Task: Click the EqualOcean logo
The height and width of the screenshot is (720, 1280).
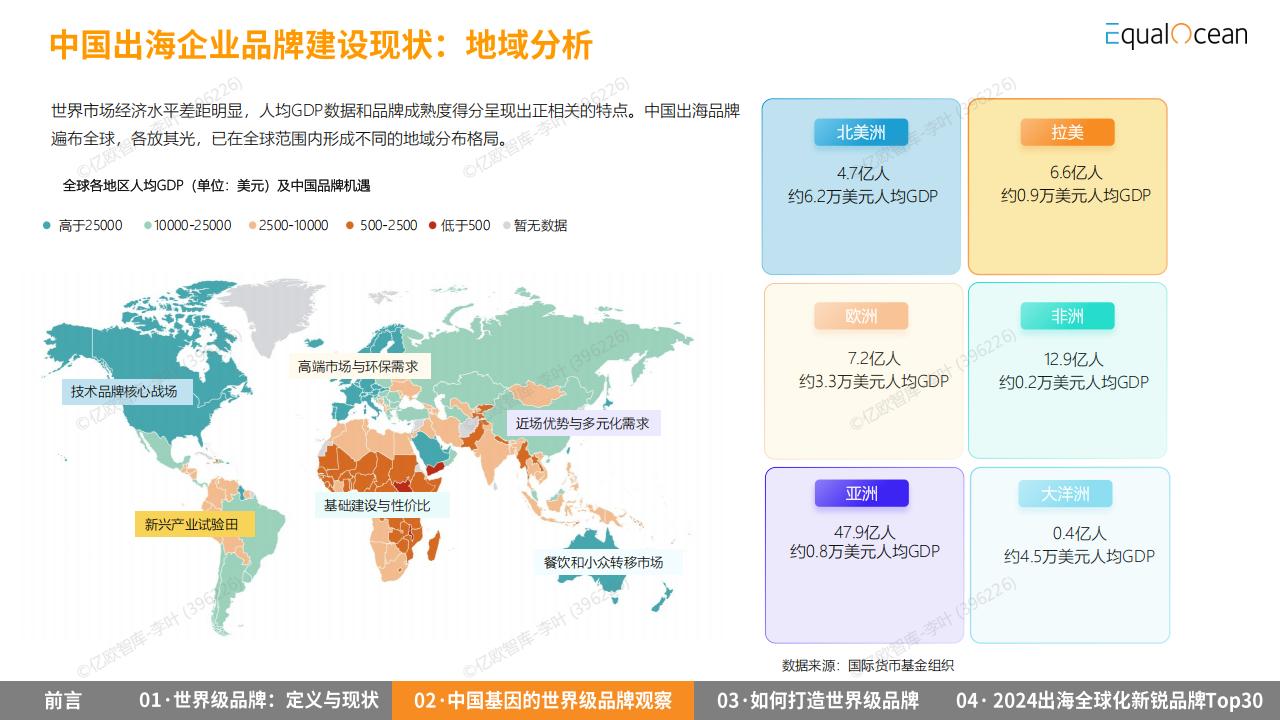Action: tap(1176, 34)
